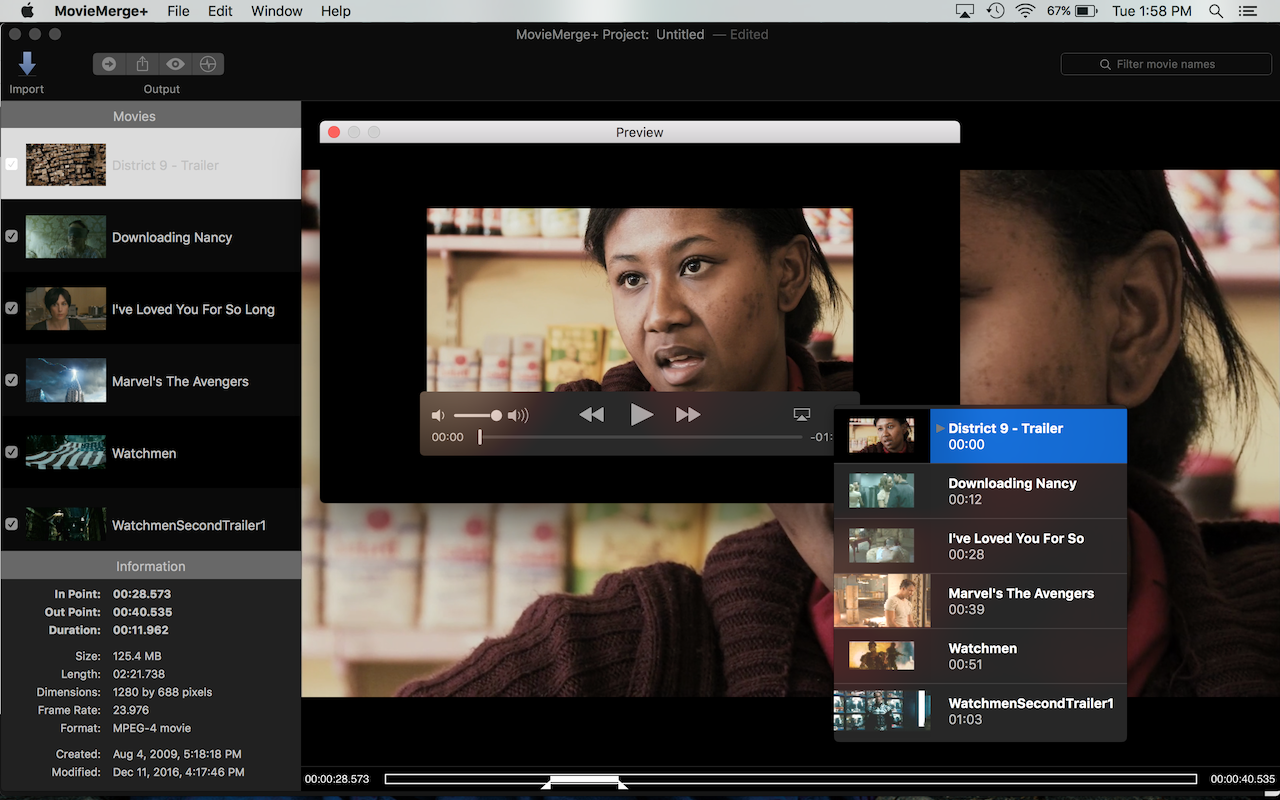
Task: Open the Edit menu
Action: (220, 11)
